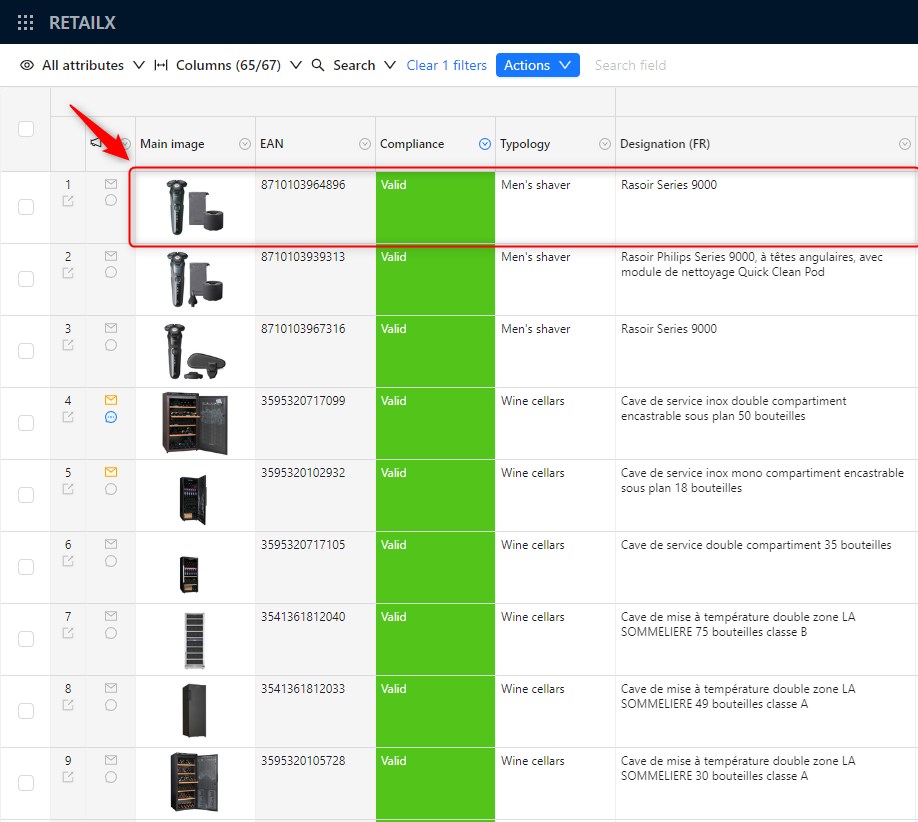Image resolution: width=918 pixels, height=822 pixels.
Task: Click the yellow envelope icon in row 4
Action: point(111,400)
